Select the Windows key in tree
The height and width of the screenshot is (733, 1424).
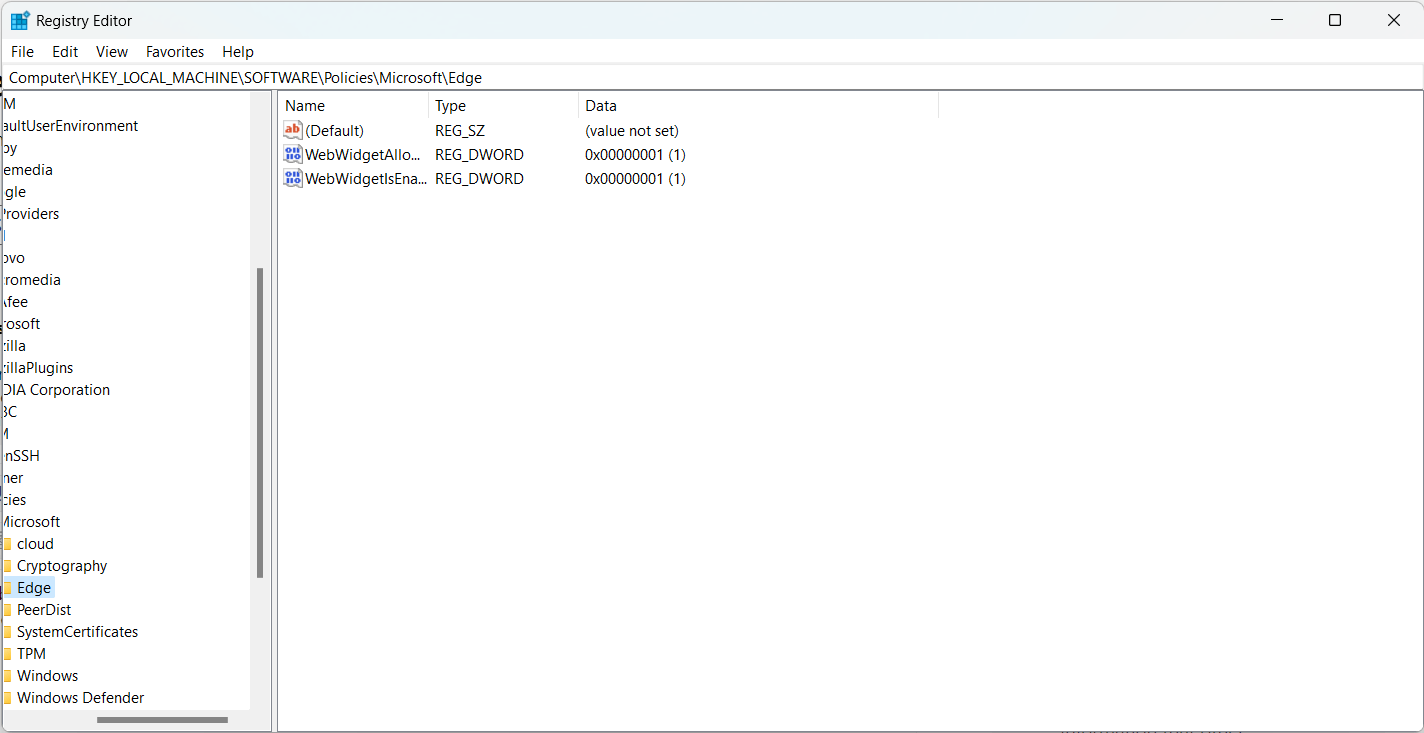(47, 676)
